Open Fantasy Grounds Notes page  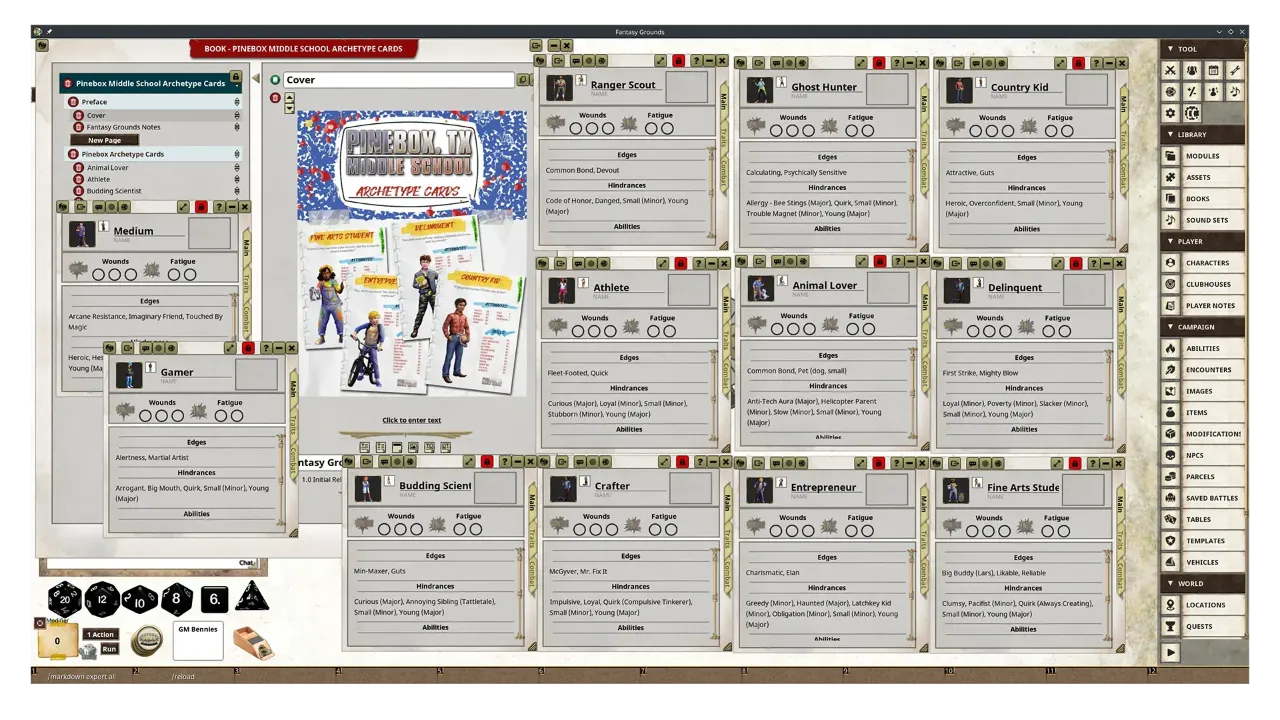click(123, 127)
